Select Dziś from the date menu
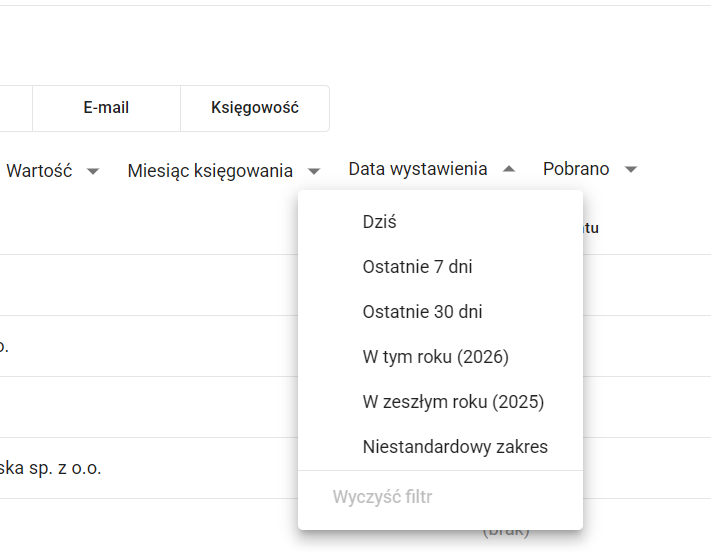711x552 pixels. 380,222
